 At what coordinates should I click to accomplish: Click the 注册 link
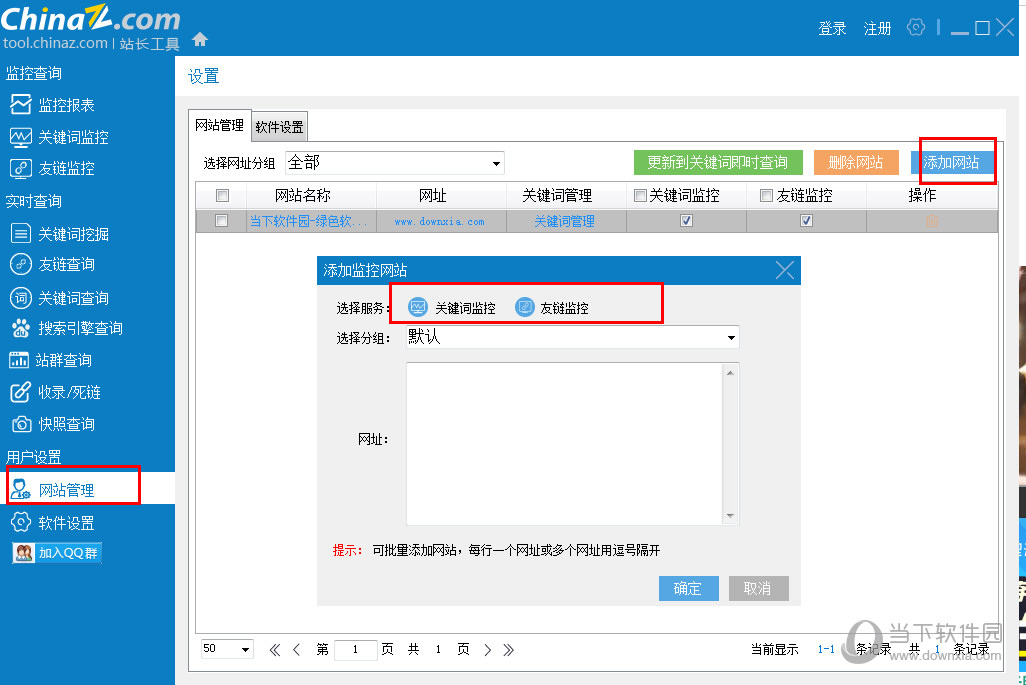[877, 28]
